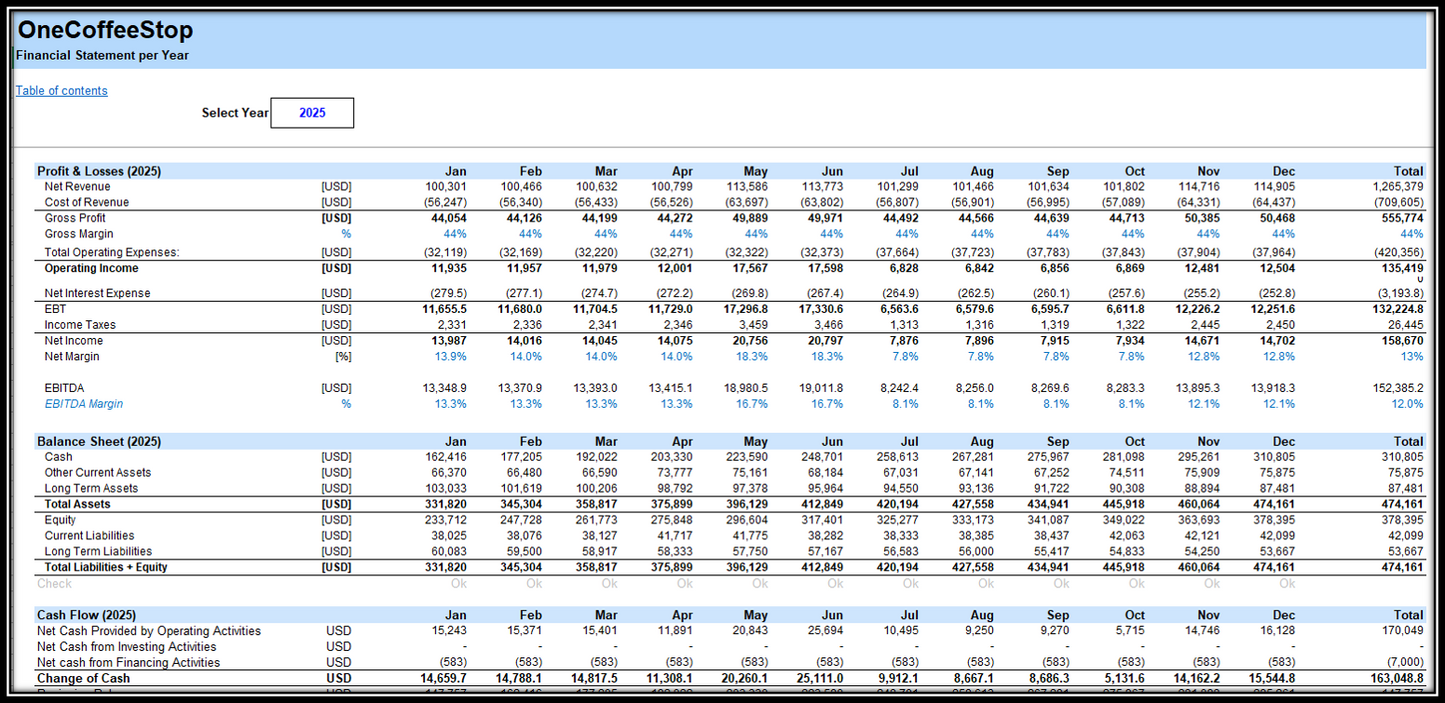Select the Net Income total 158,670
This screenshot has height=703, width=1445.
click(1401, 341)
